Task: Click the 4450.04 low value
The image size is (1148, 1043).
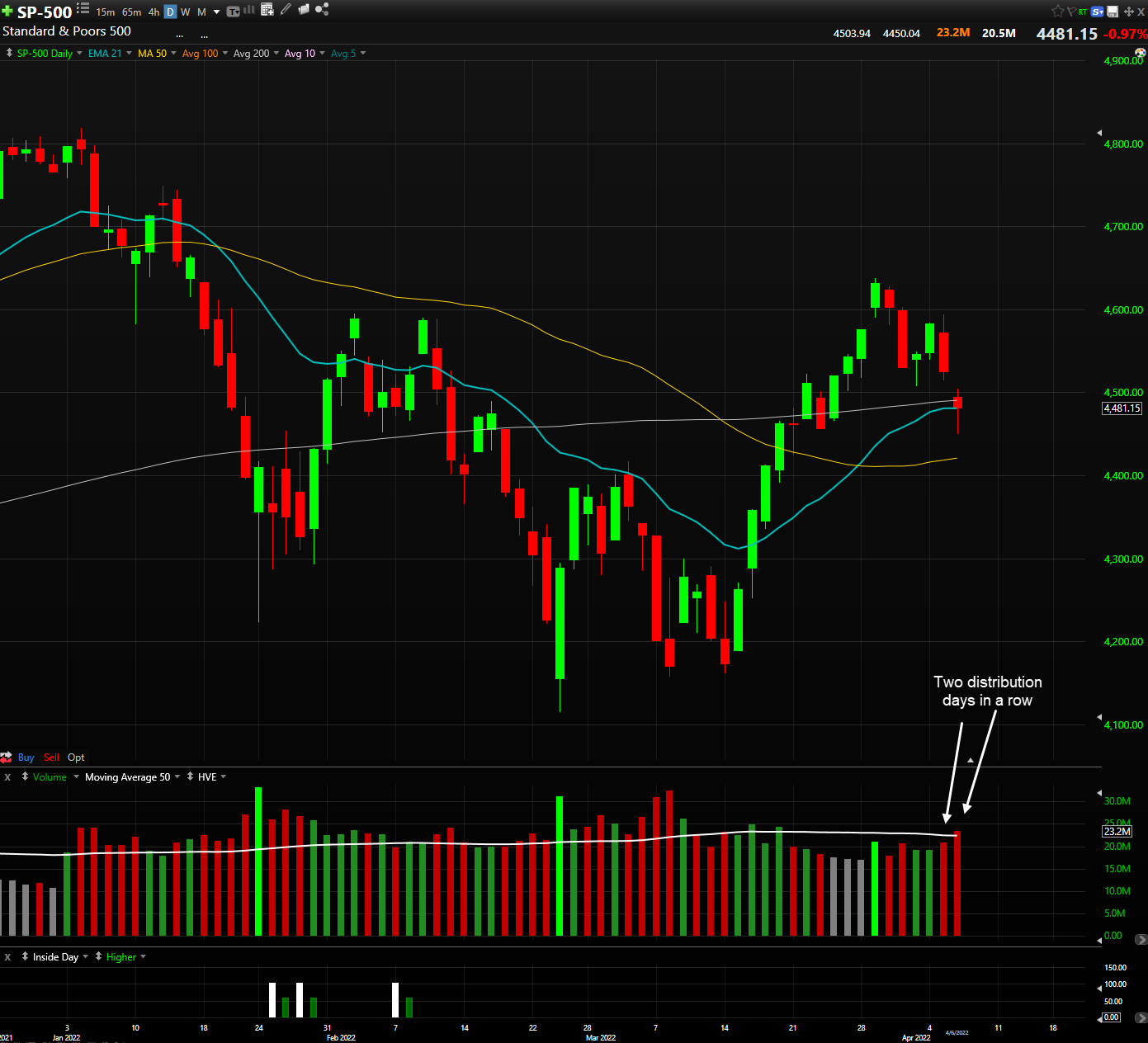Action: (x=901, y=34)
